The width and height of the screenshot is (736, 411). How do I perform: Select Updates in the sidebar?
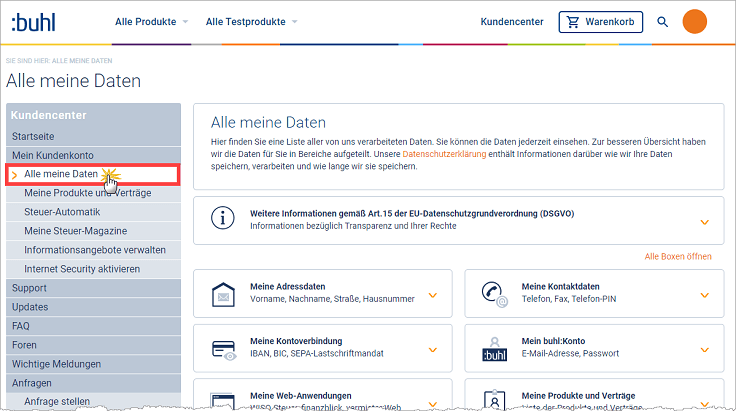93,307
